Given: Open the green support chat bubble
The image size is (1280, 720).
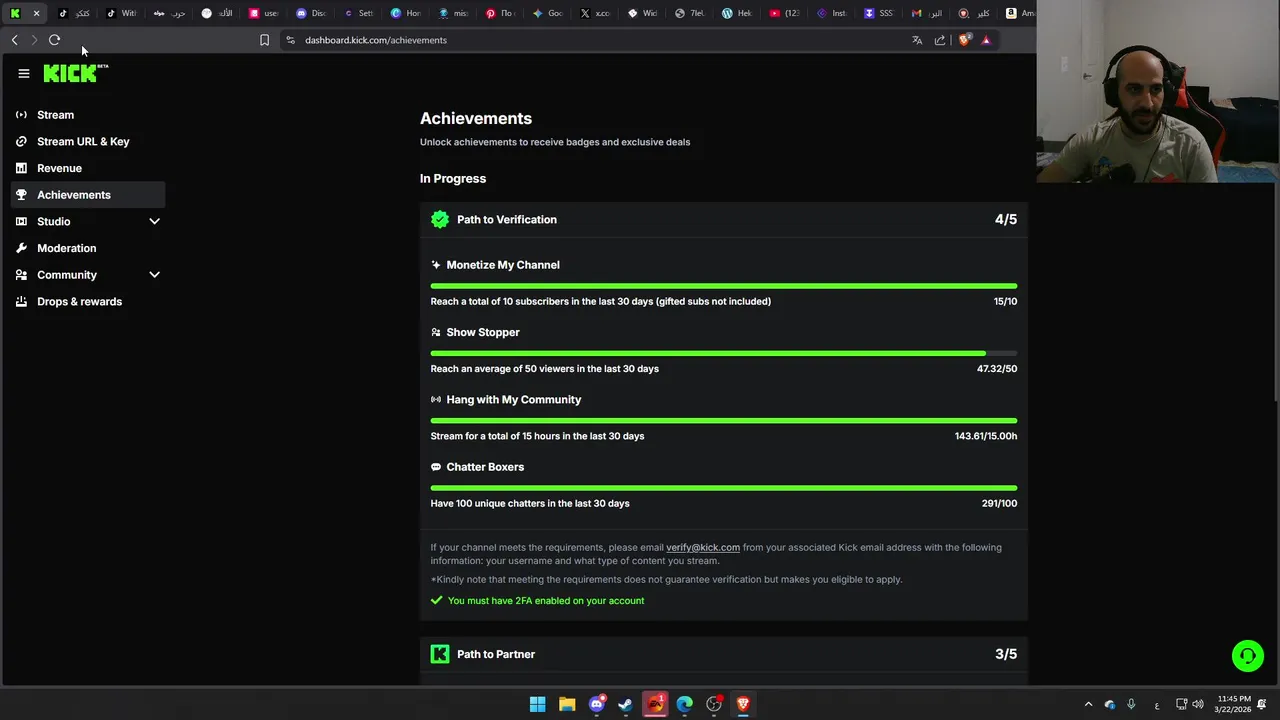Looking at the screenshot, I should 1248,656.
